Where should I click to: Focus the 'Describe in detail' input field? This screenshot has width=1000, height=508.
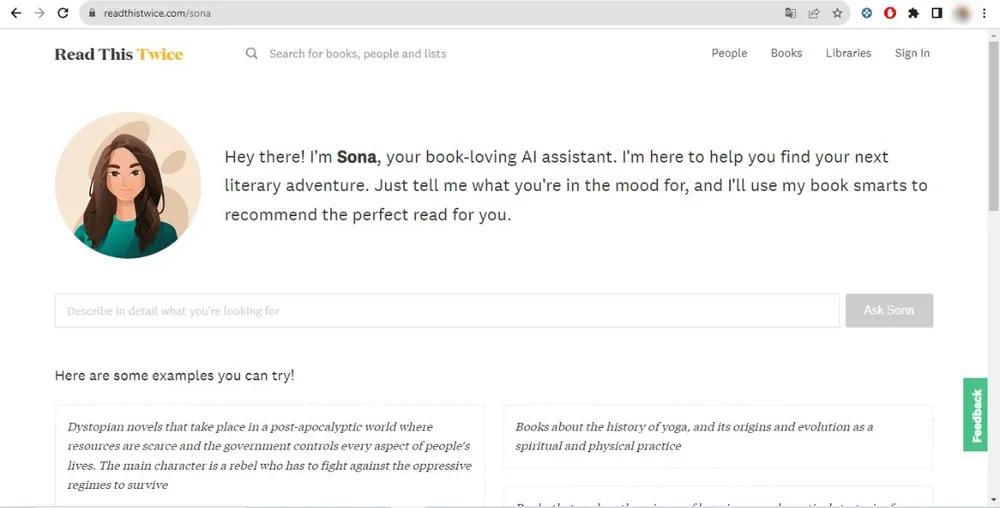pos(446,311)
